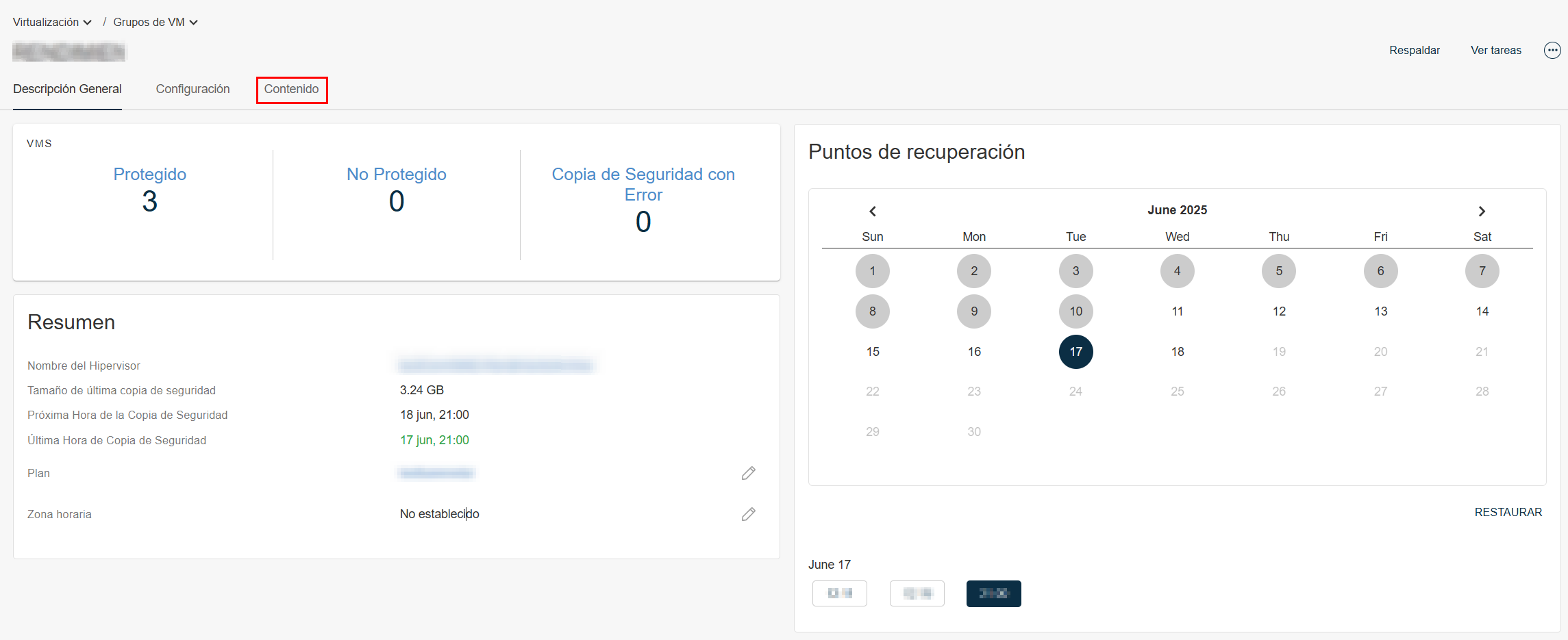Switch to the Contenido tab
1568x640 pixels.
pyautogui.click(x=291, y=89)
